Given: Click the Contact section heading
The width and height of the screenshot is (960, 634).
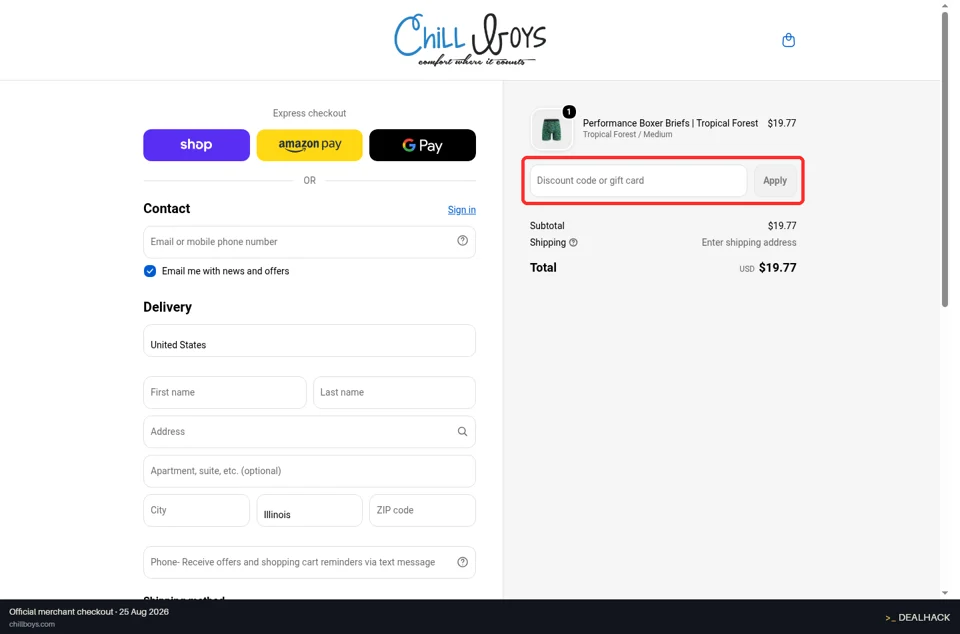Looking at the screenshot, I should click(x=167, y=209).
